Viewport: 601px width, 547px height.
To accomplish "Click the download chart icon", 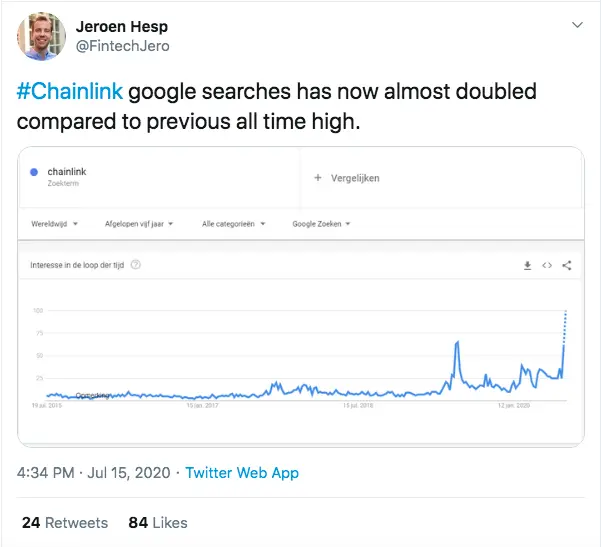I will coord(527,265).
